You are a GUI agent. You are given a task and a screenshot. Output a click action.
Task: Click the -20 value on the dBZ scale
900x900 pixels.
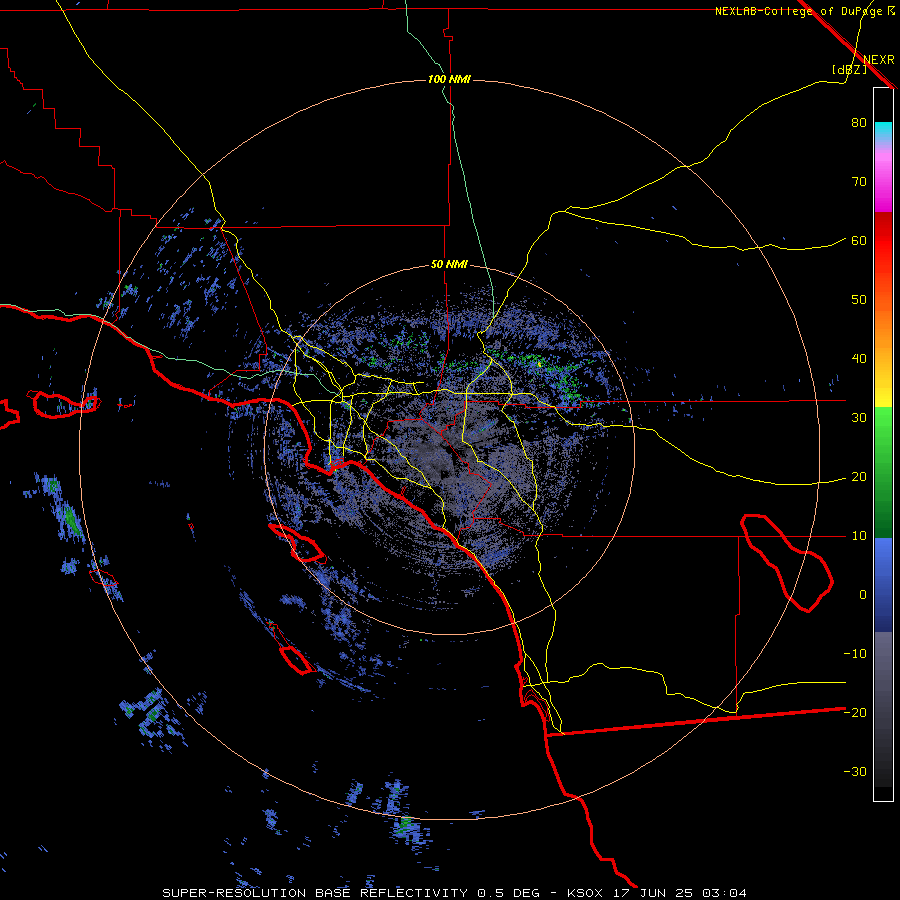[855, 713]
